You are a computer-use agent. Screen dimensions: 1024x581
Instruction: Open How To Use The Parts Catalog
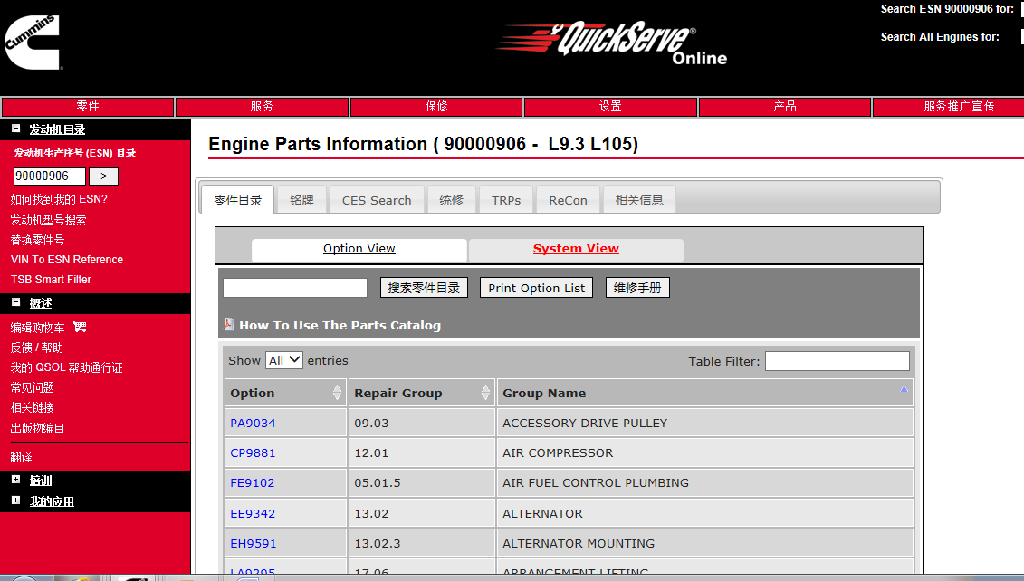pos(340,324)
